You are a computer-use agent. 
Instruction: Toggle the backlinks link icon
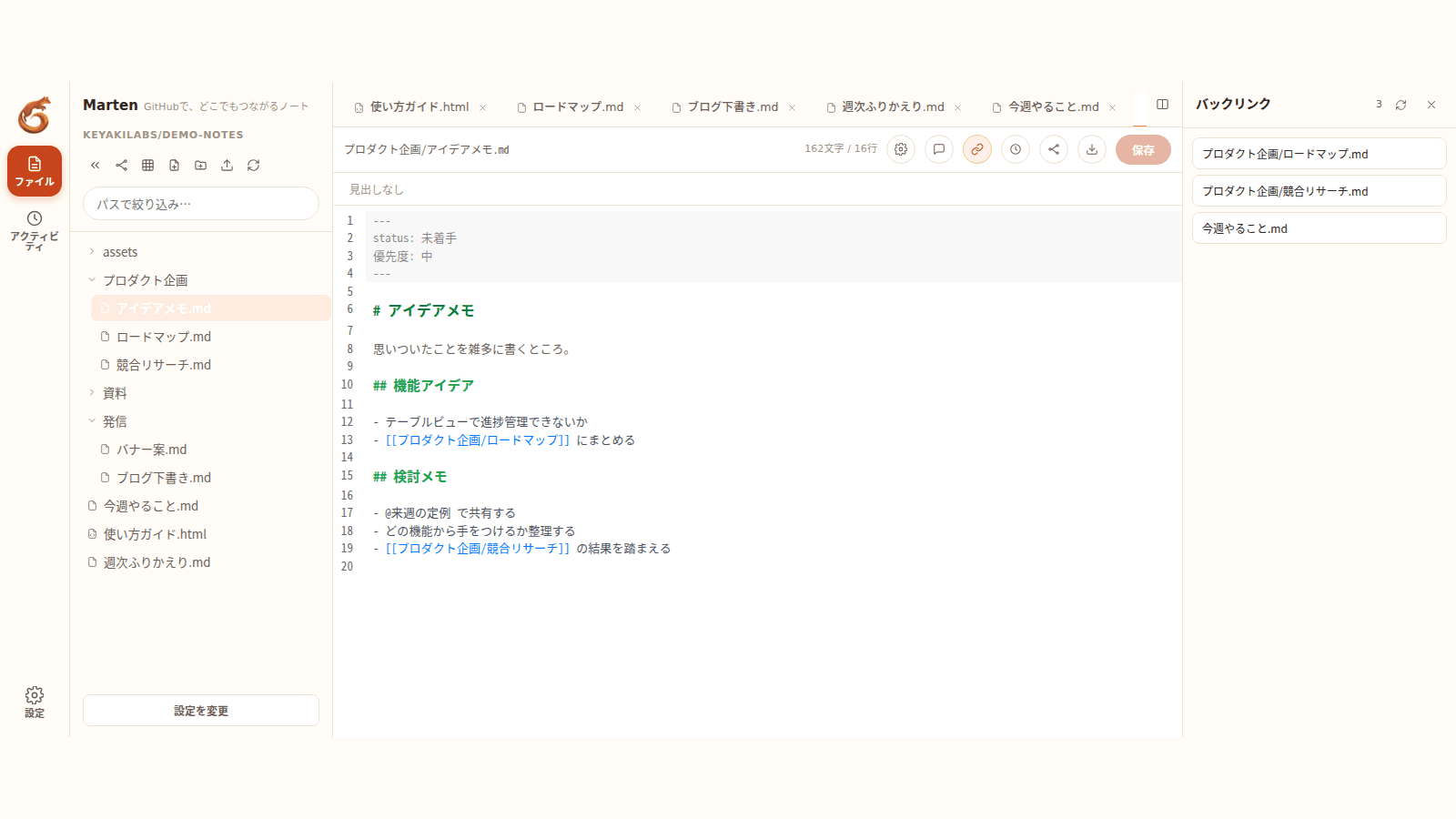pos(977,149)
